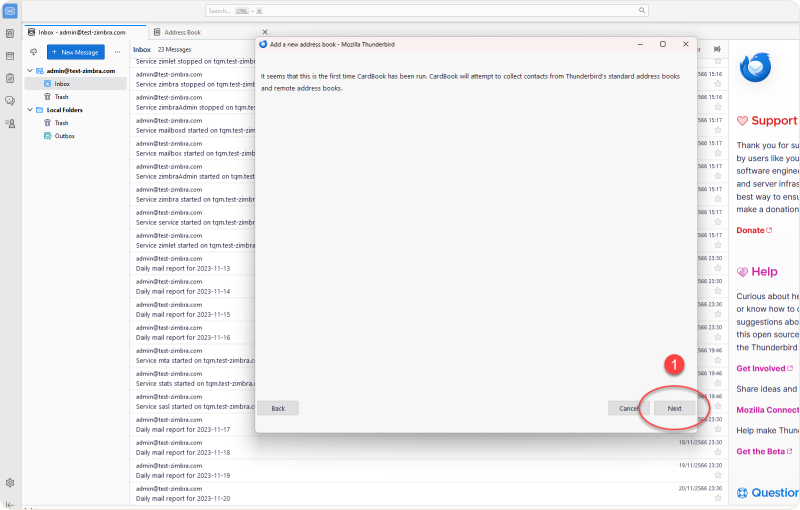Click Next in the address book dialog

tap(674, 408)
